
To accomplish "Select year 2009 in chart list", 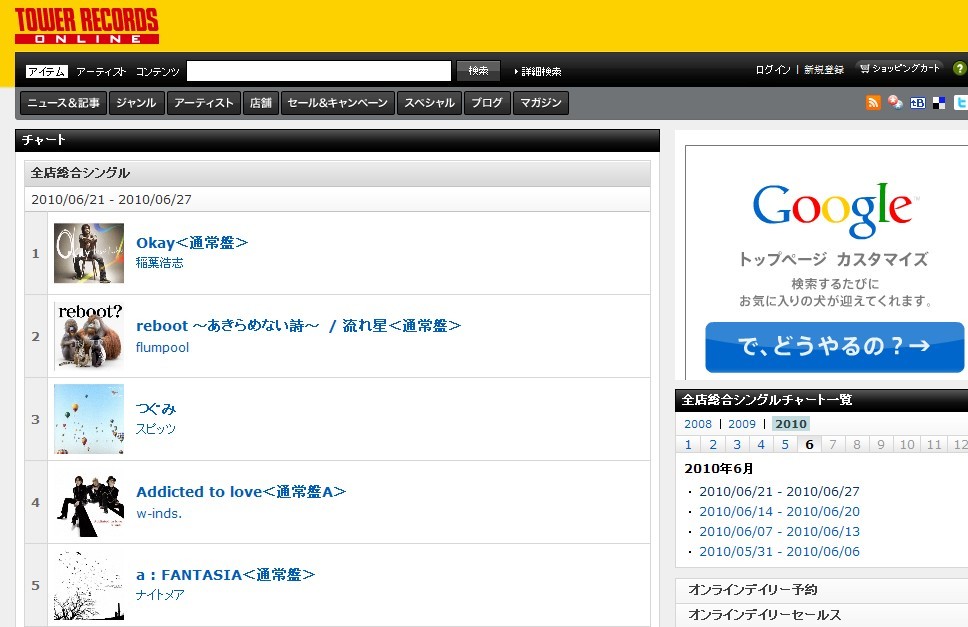I will pos(741,424).
